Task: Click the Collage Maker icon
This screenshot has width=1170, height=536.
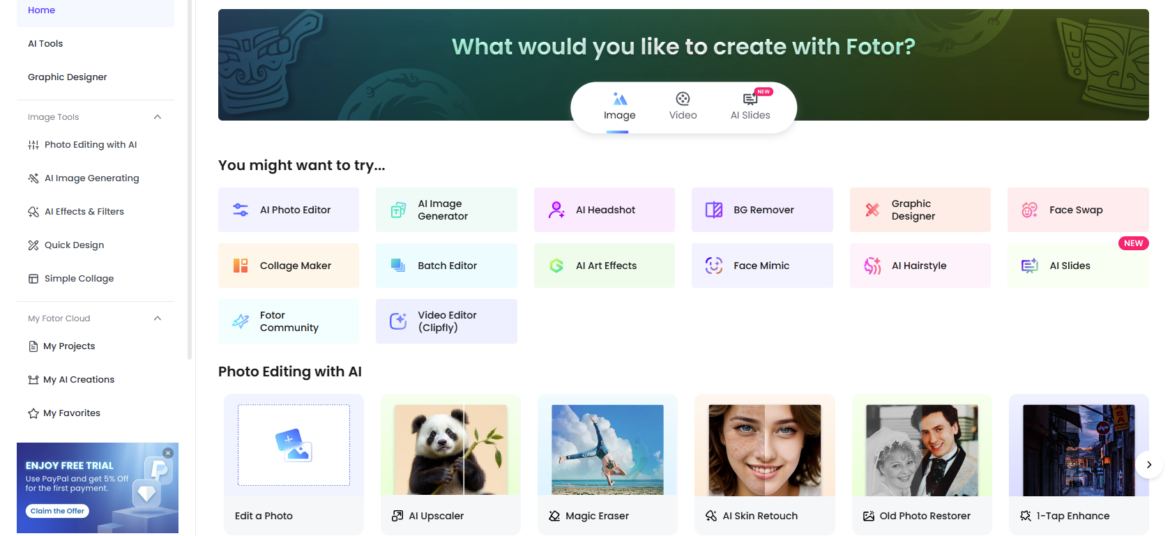Action: pyautogui.click(x=240, y=266)
